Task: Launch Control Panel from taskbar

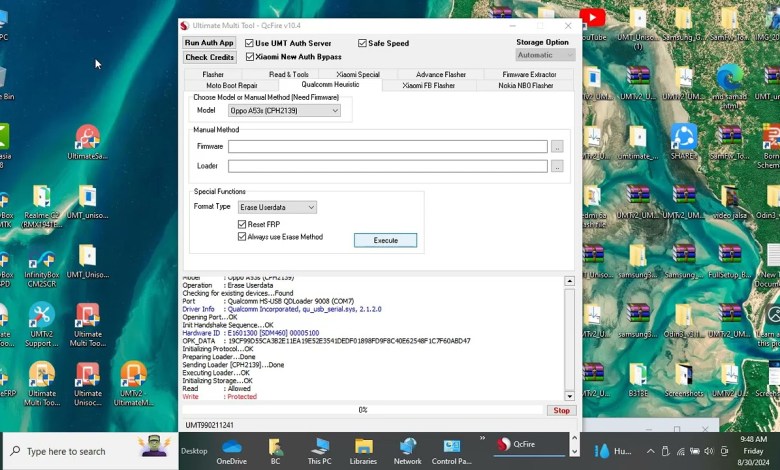Action: pos(451,449)
